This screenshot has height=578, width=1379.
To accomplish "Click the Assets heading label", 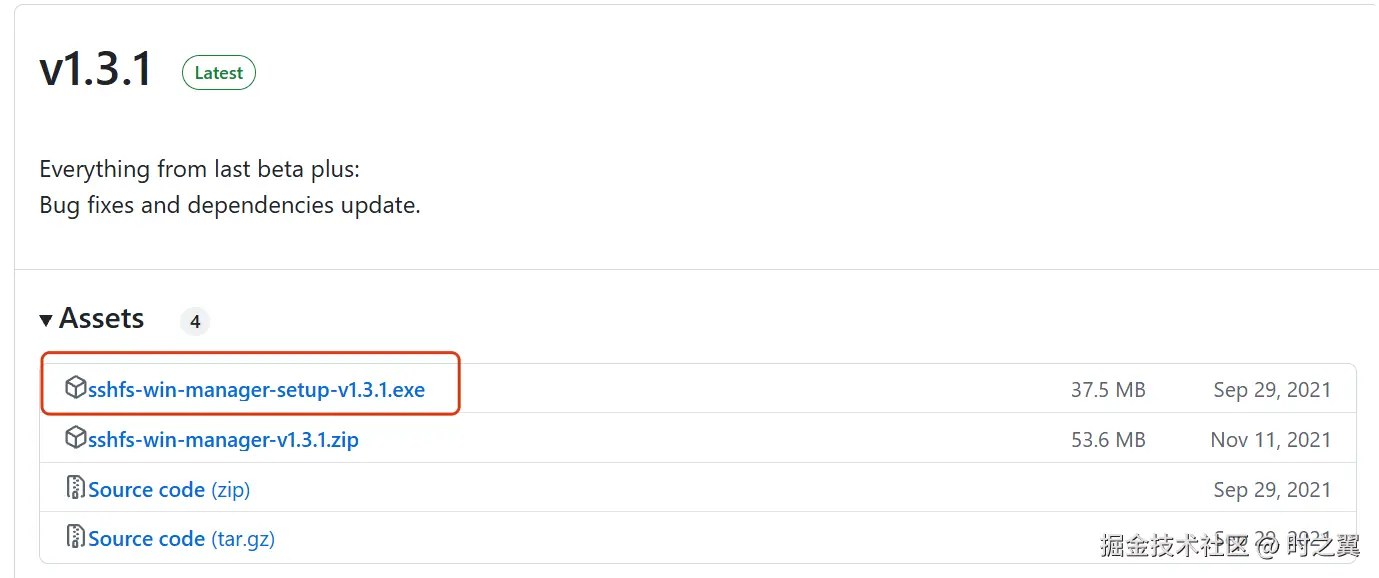I will pos(101,319).
